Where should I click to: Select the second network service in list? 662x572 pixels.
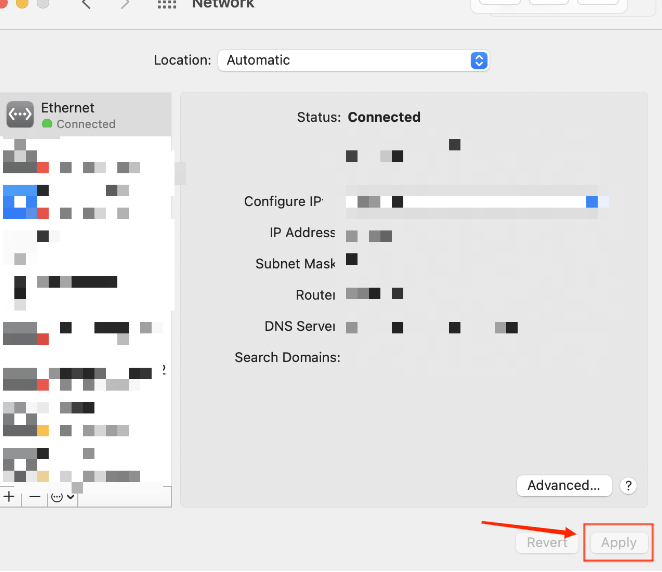point(86,156)
